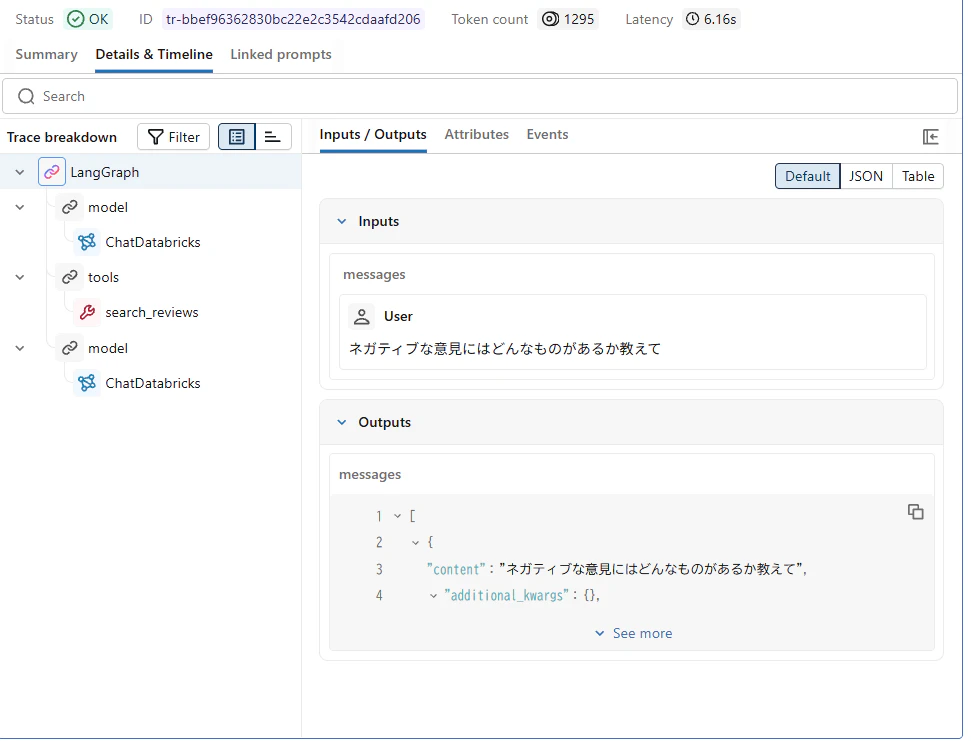
Task: Collapse the Outputs section
Action: point(342,422)
